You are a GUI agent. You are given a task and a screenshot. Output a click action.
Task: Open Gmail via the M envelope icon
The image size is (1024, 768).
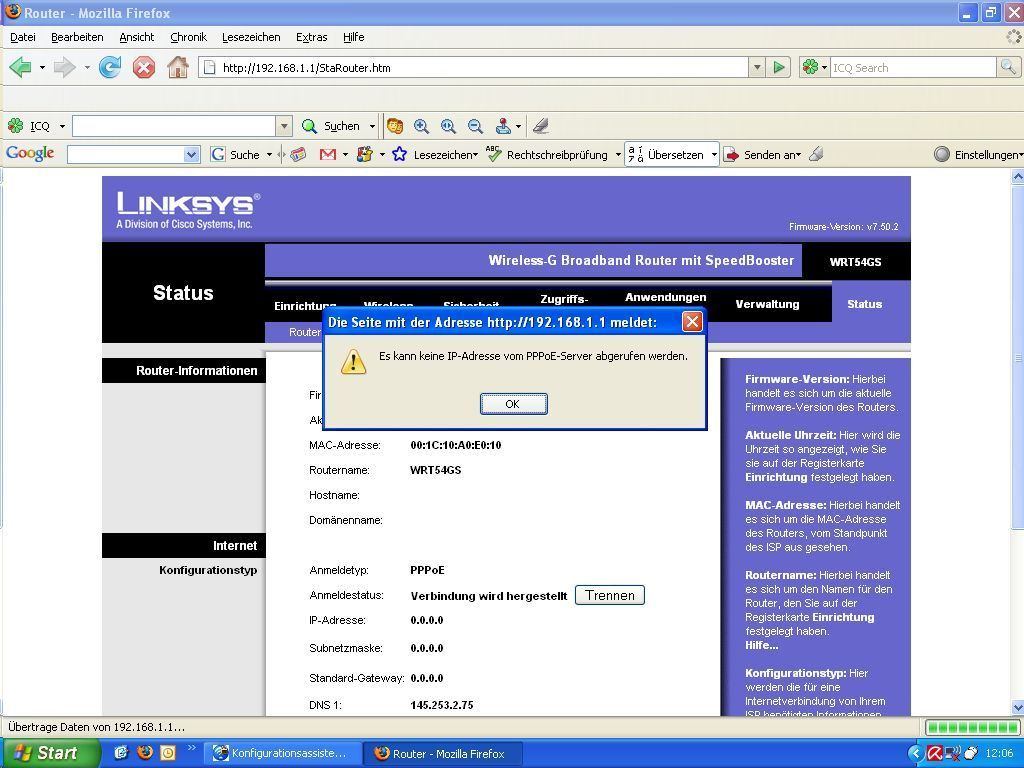328,154
